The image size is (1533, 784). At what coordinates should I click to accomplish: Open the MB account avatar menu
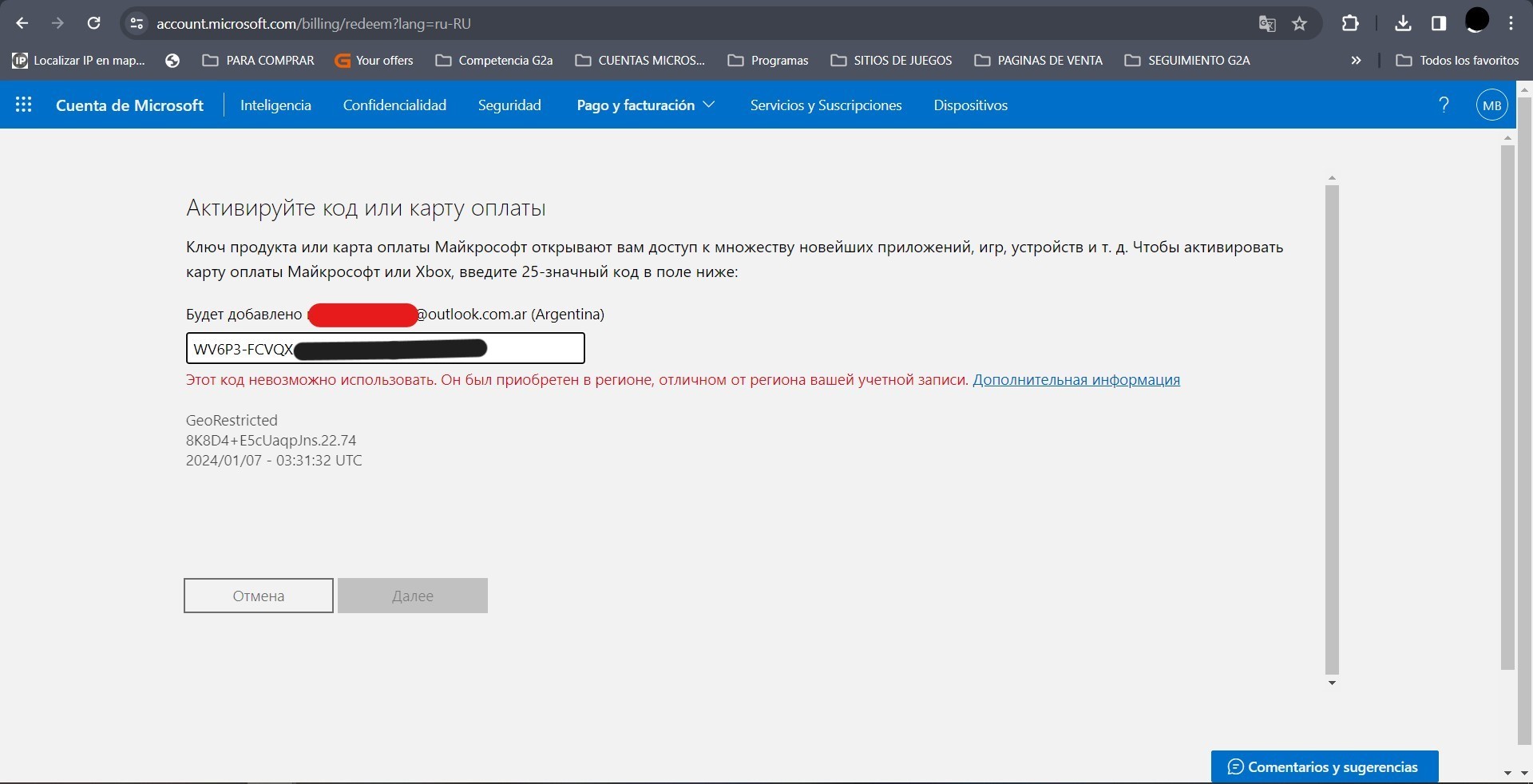(x=1491, y=105)
